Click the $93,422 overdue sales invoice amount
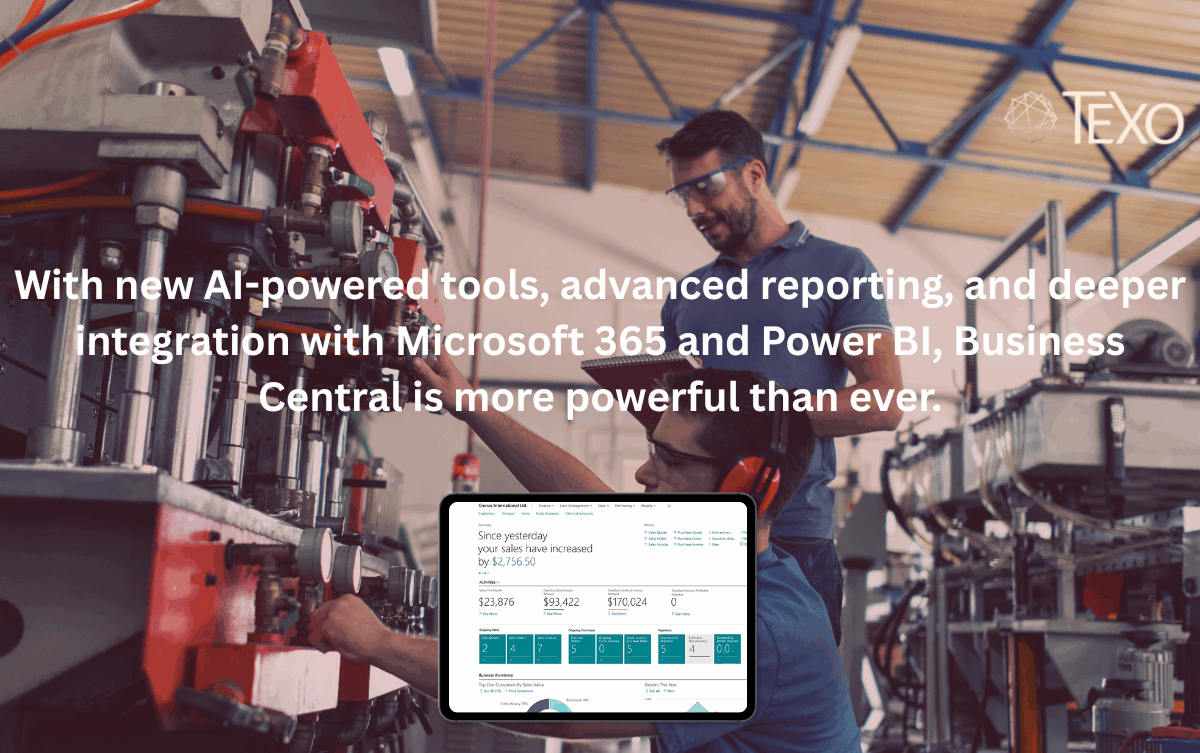 pos(562,602)
